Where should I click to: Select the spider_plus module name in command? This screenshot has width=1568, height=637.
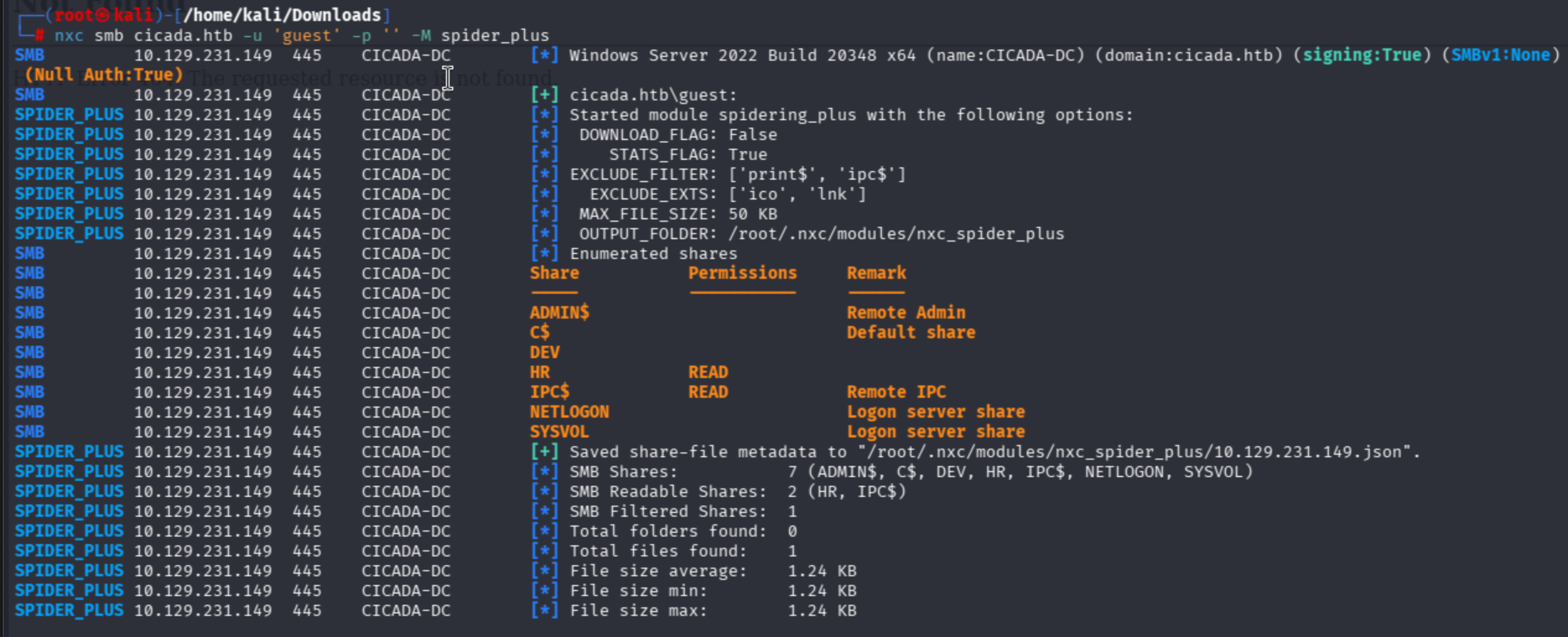[494, 35]
